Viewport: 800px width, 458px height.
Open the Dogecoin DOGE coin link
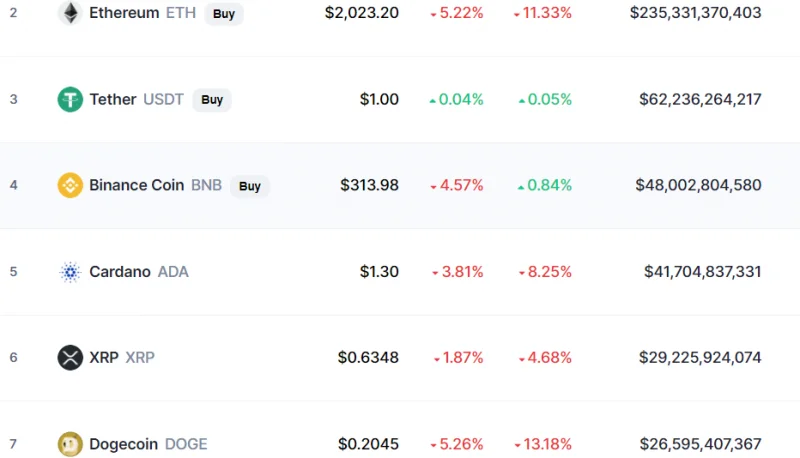pyautogui.click(x=148, y=444)
